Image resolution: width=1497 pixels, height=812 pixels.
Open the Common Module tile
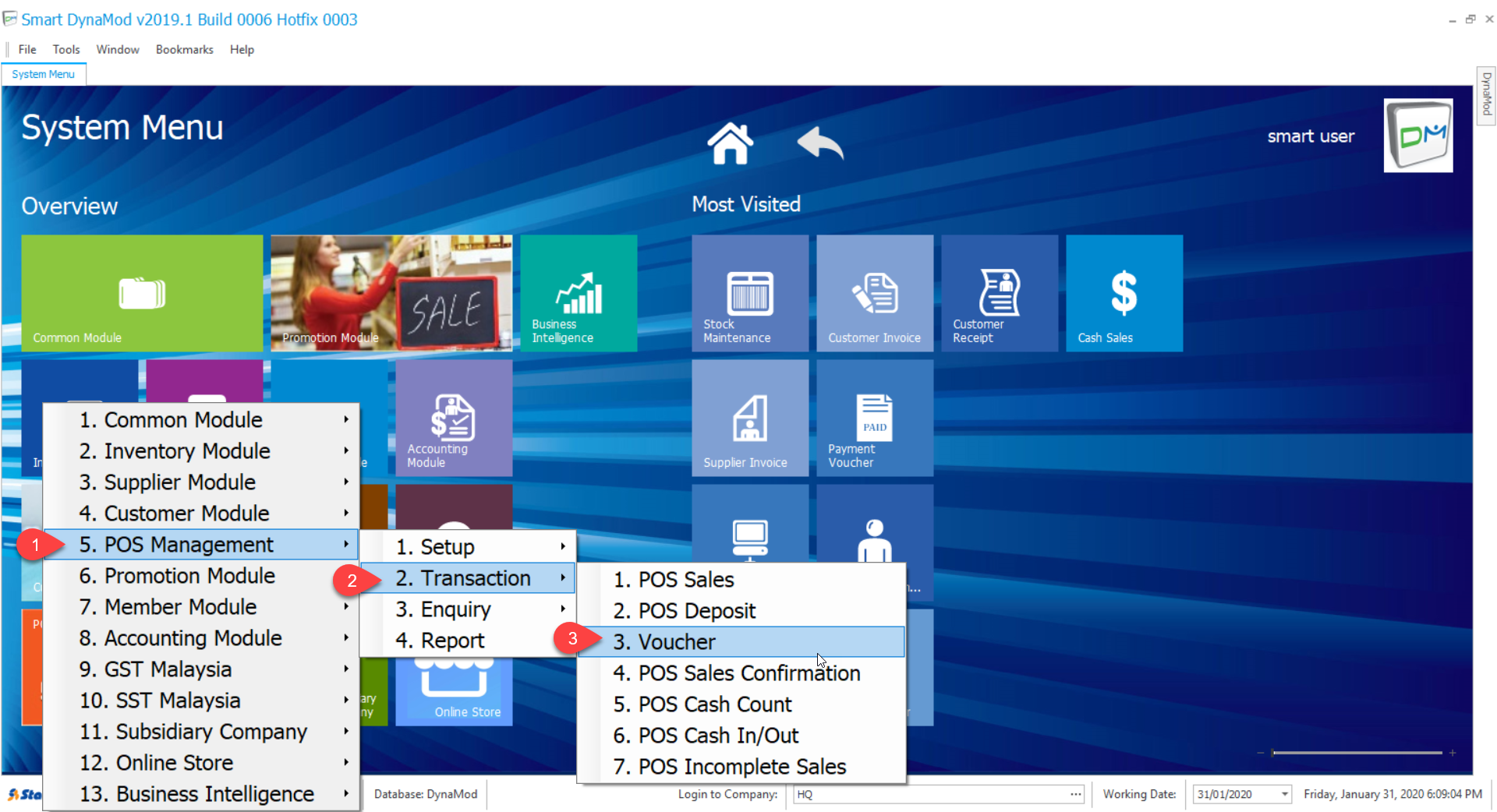pyautogui.click(x=142, y=293)
